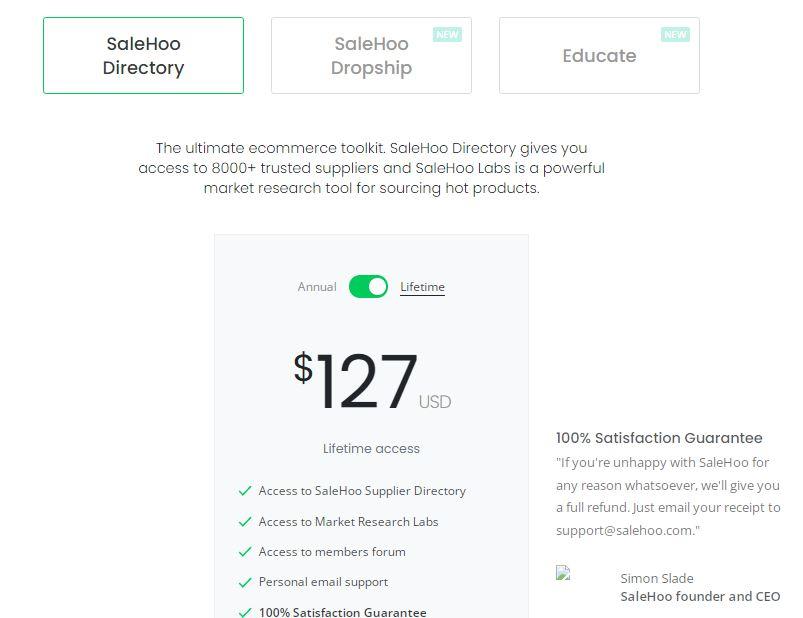Toggle the Annual/Lifetime pricing switch
803x618 pixels.
point(368,286)
